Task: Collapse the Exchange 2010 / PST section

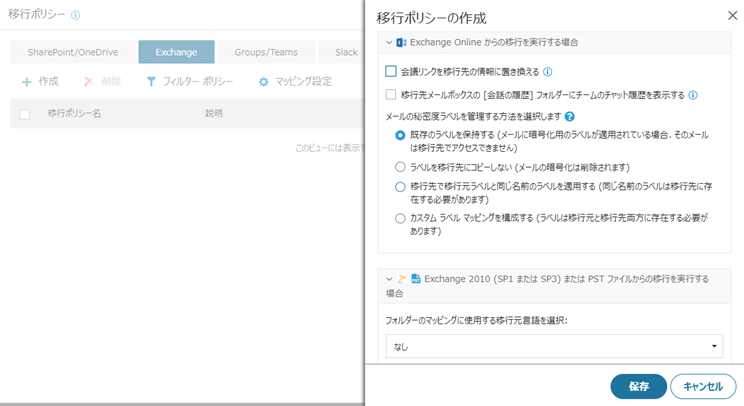Action: click(389, 279)
